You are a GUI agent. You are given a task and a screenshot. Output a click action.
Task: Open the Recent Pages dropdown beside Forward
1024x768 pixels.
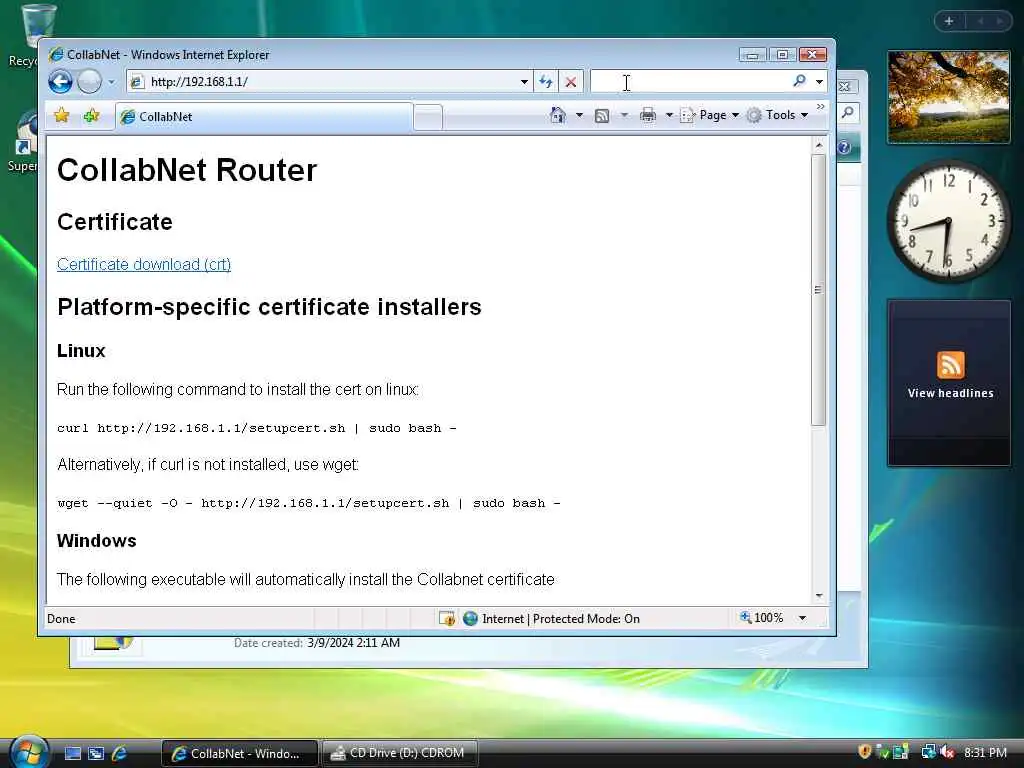coord(112,82)
